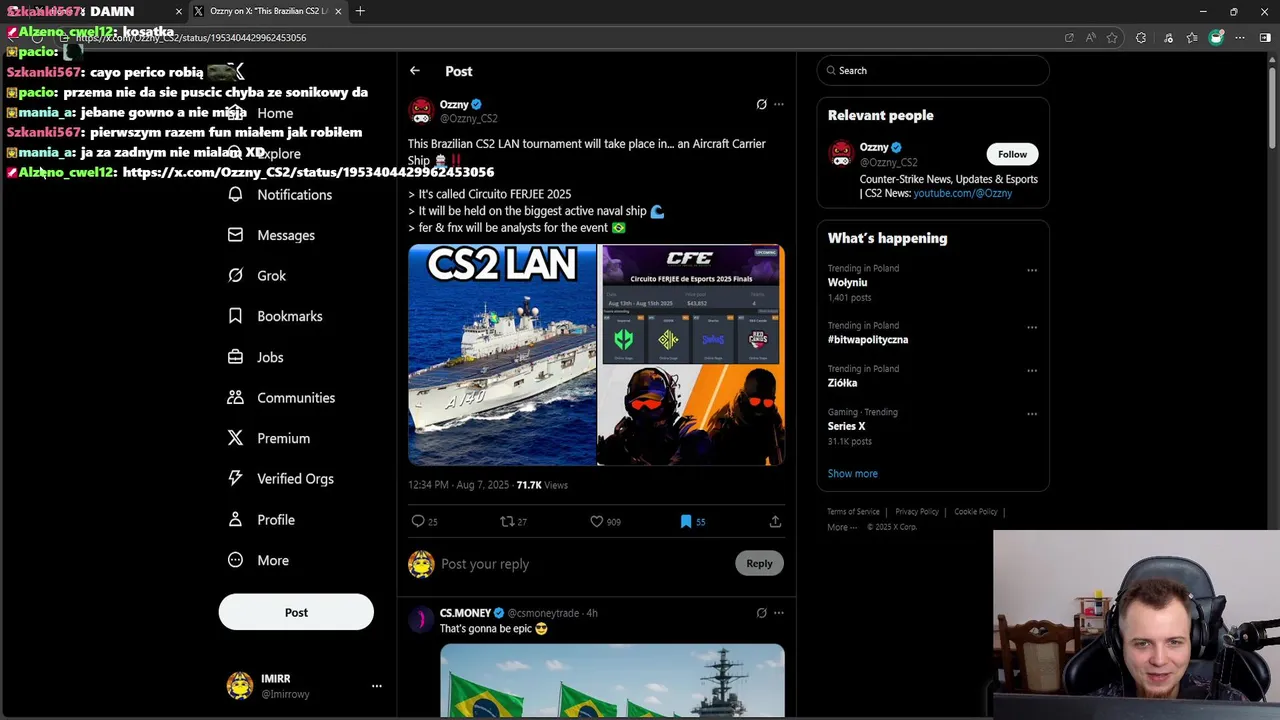Open options for Series X trend
Image resolution: width=1280 pixels, height=720 pixels.
1032,413
